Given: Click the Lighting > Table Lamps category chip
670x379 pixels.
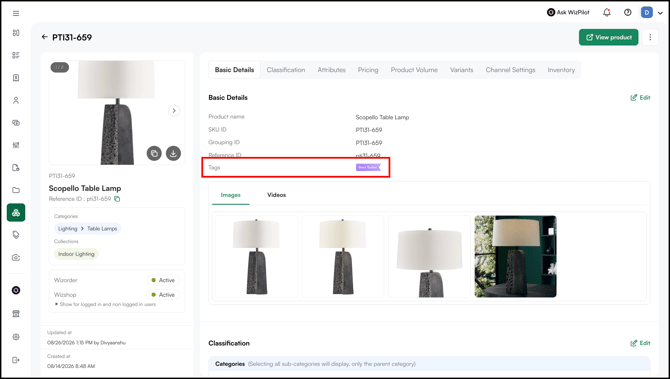Looking at the screenshot, I should click(x=88, y=229).
